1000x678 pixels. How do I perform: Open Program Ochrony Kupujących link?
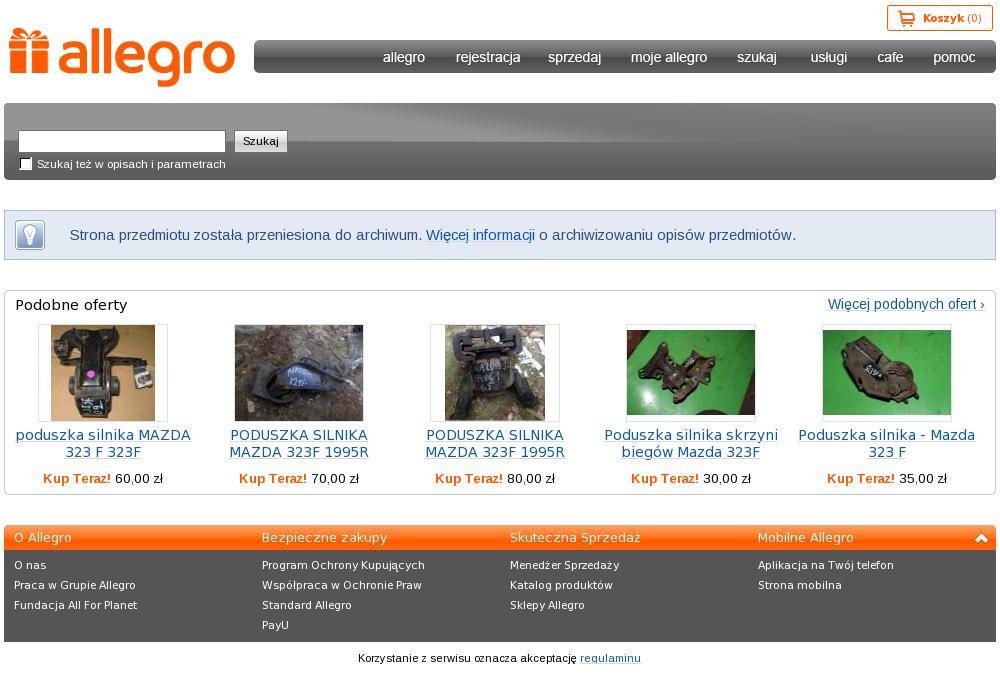(x=343, y=565)
